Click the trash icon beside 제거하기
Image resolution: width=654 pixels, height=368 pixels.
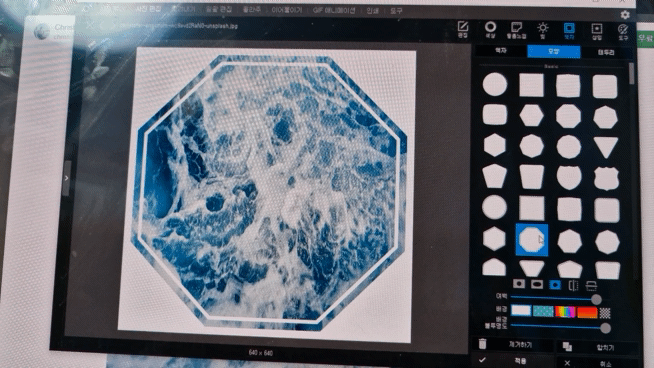pyautogui.click(x=483, y=343)
